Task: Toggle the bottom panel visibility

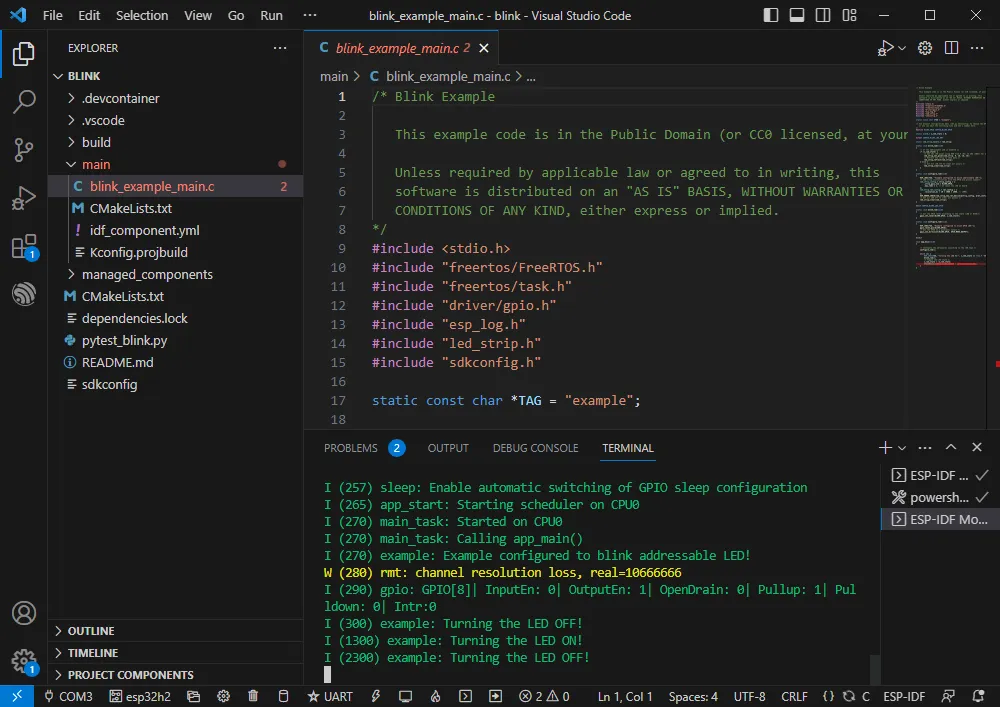Action: tap(796, 16)
